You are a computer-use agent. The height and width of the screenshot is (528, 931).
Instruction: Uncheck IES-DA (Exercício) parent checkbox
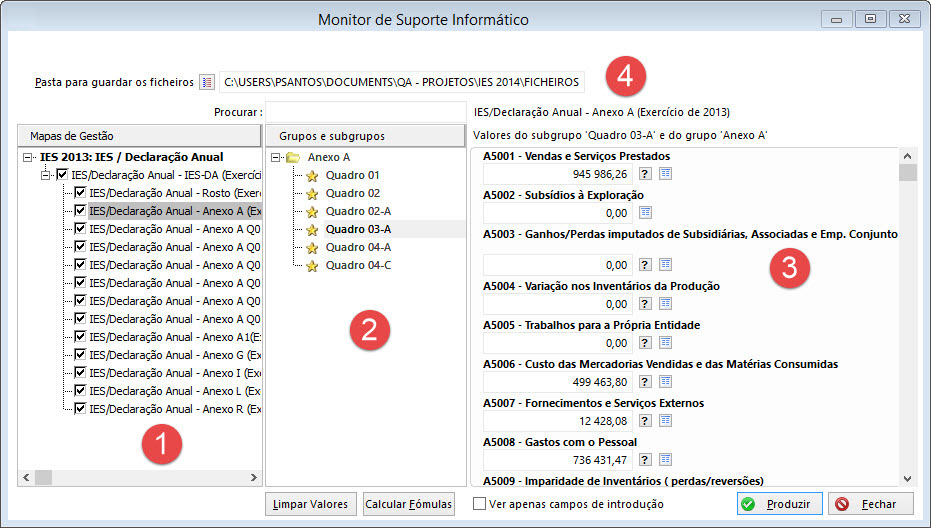point(62,175)
